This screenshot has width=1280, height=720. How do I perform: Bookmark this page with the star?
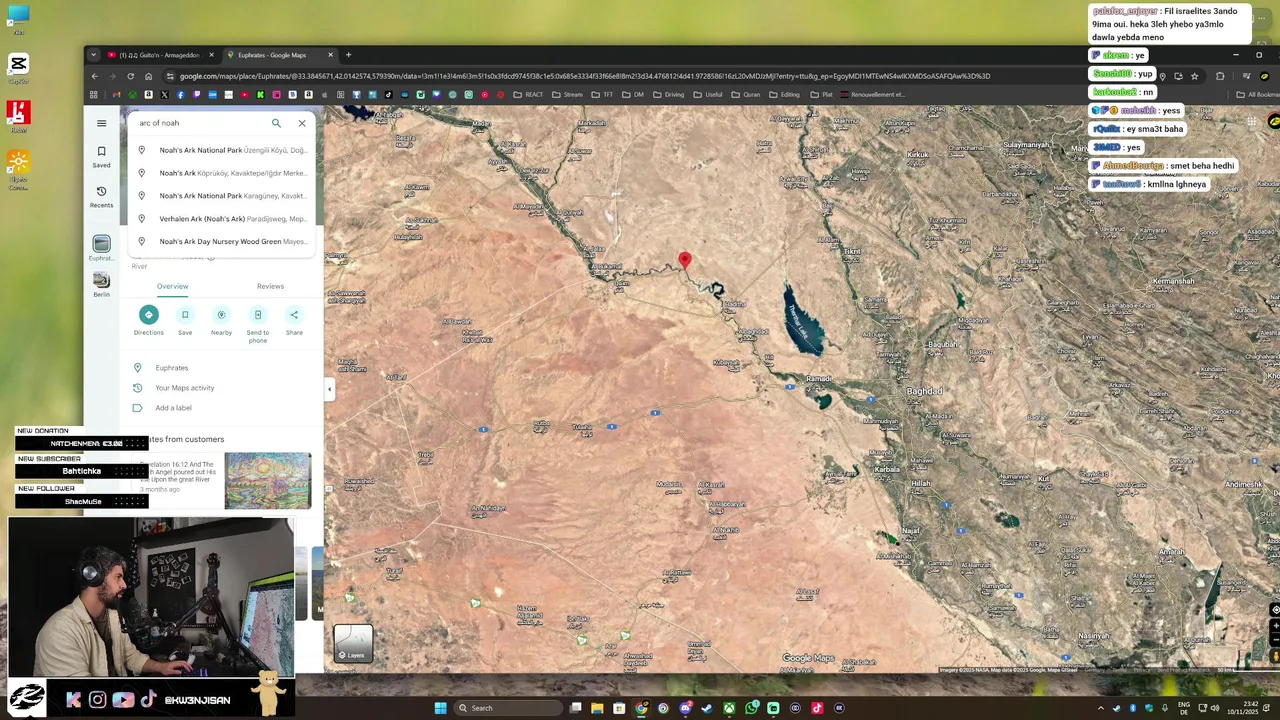[x=1194, y=76]
